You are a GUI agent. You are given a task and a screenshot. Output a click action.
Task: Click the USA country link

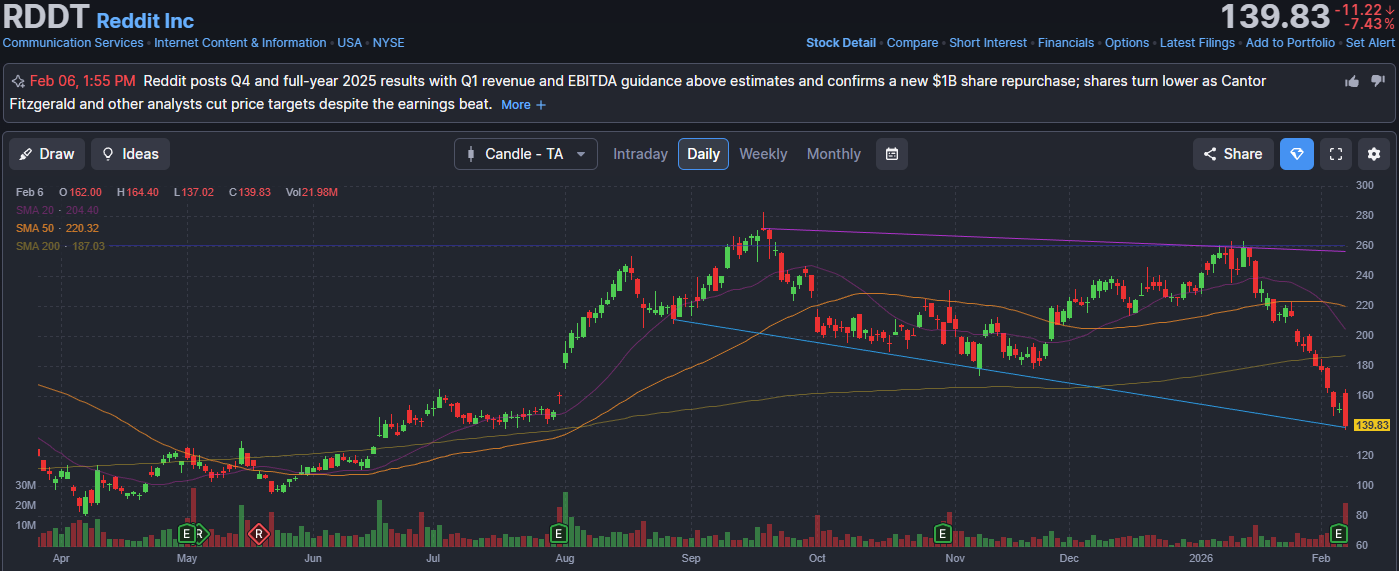tap(349, 43)
